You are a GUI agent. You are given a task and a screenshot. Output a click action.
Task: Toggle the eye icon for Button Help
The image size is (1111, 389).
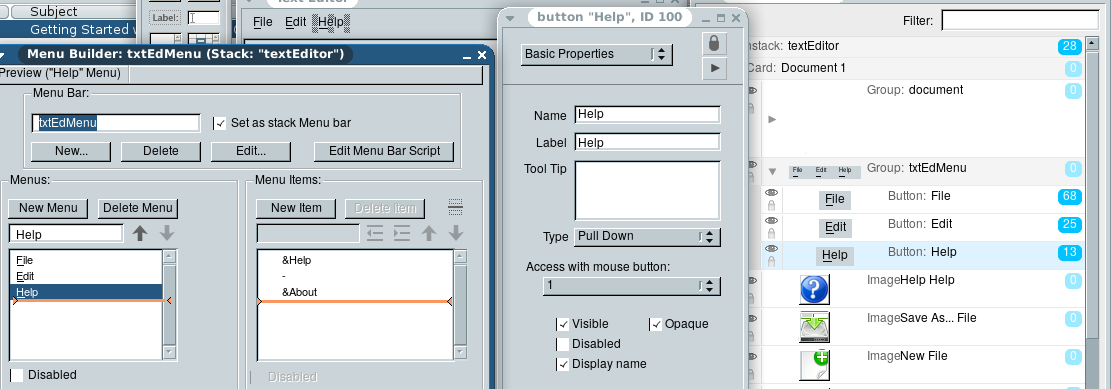point(772,248)
